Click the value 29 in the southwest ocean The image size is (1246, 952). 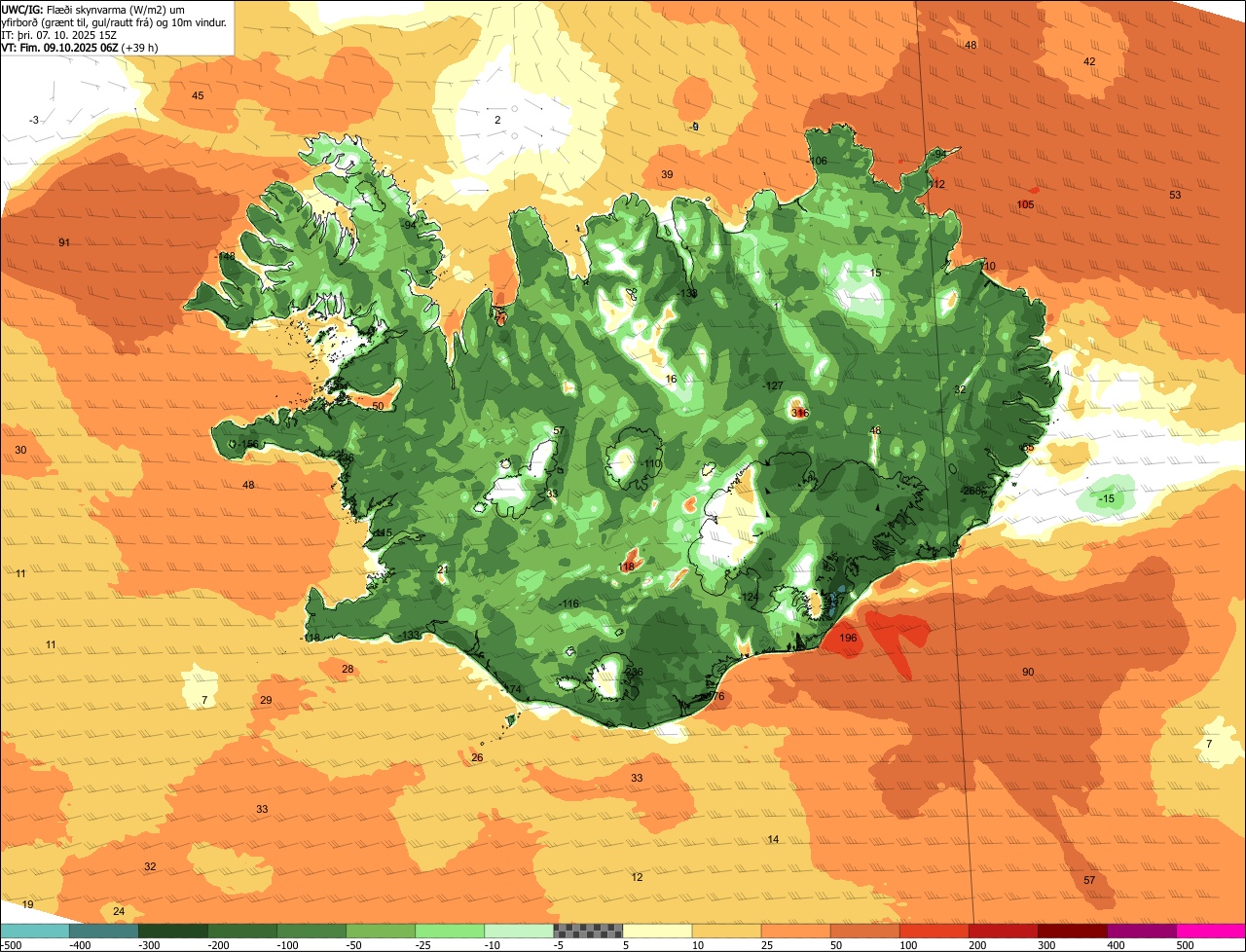[x=266, y=700]
